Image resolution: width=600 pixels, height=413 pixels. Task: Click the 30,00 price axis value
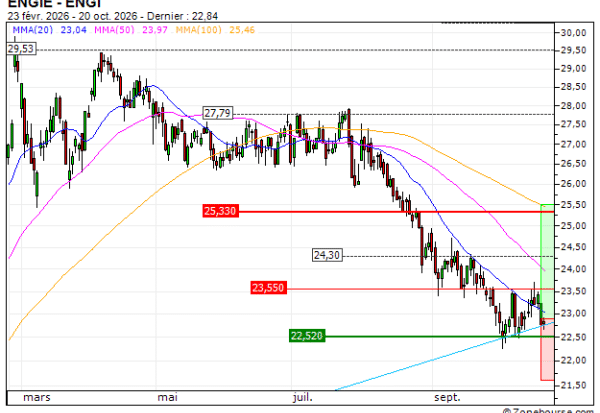tap(573, 33)
